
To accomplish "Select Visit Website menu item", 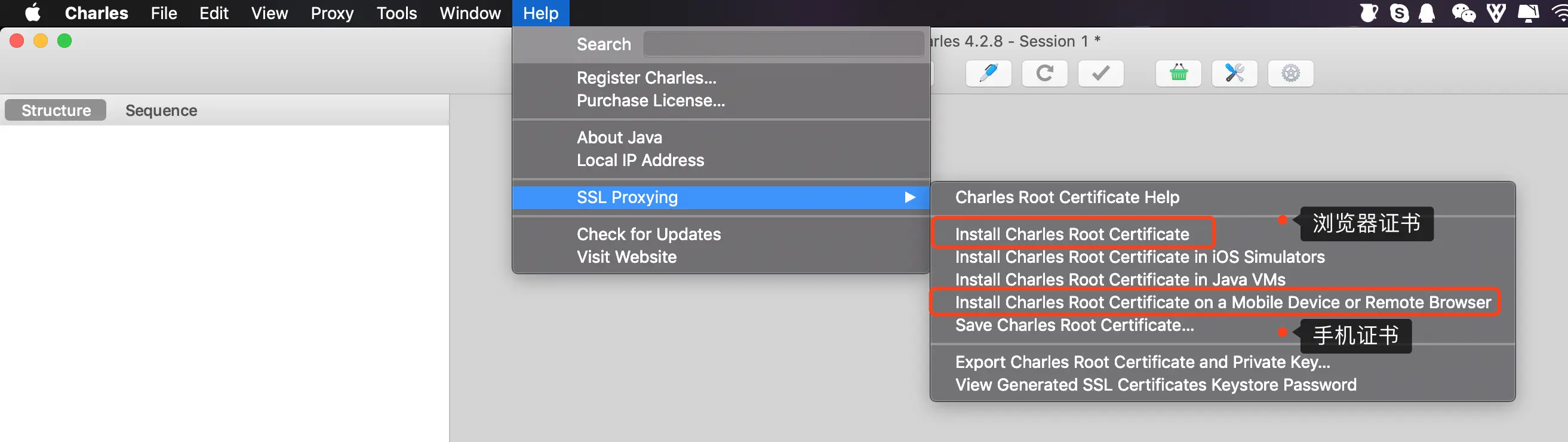I will point(721,257).
